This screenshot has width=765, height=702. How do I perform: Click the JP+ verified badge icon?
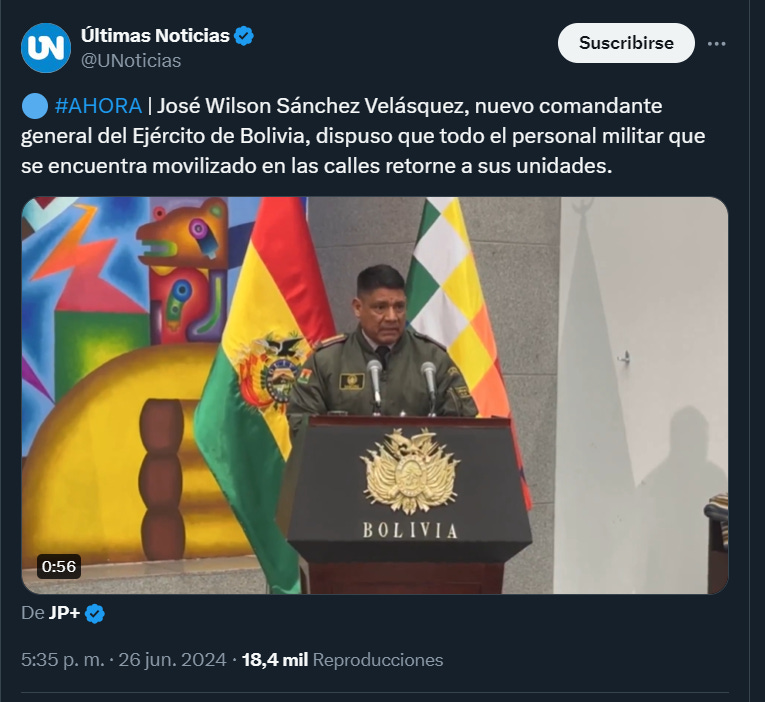(x=95, y=613)
